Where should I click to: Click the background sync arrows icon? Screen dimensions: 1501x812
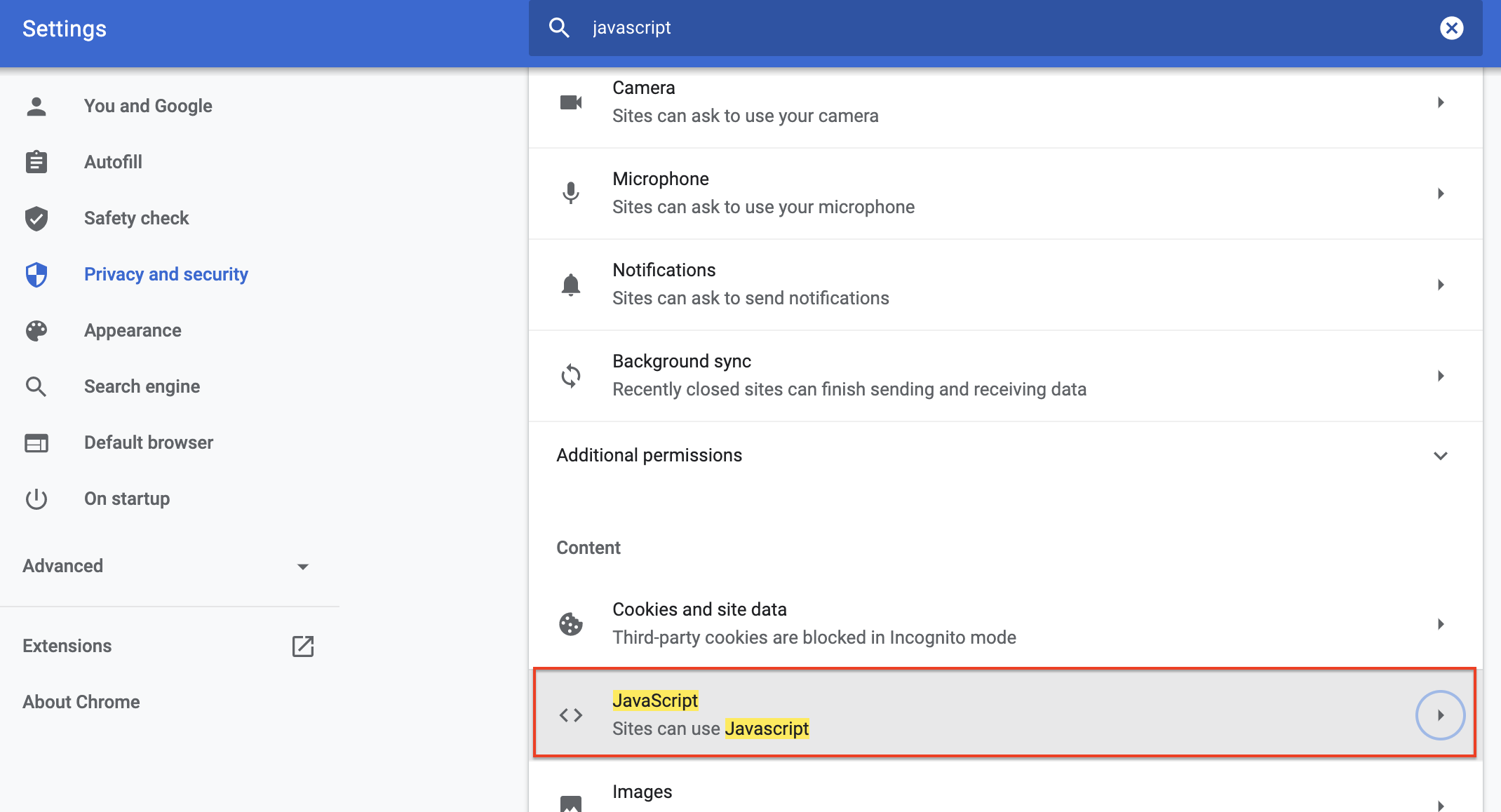point(571,376)
